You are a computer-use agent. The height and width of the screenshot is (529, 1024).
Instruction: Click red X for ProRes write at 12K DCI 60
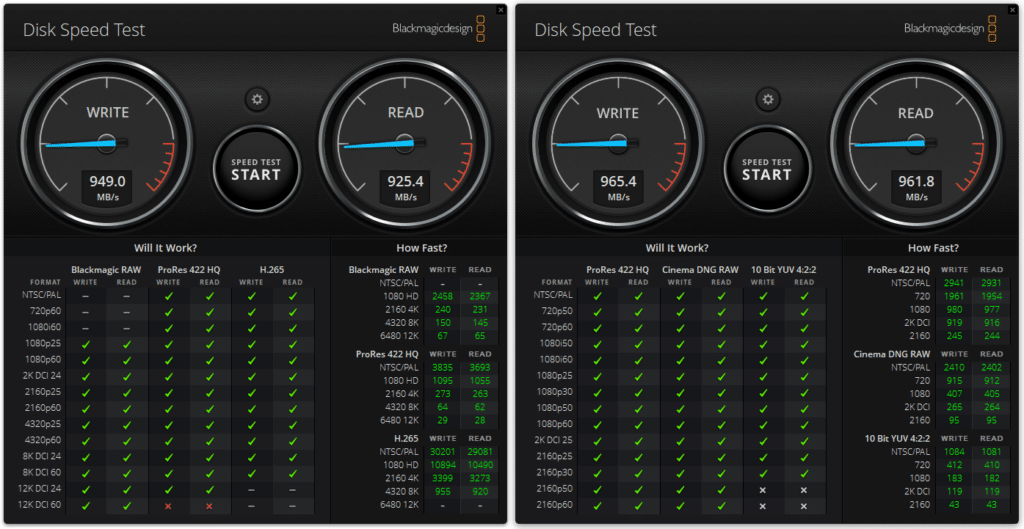[x=168, y=505]
